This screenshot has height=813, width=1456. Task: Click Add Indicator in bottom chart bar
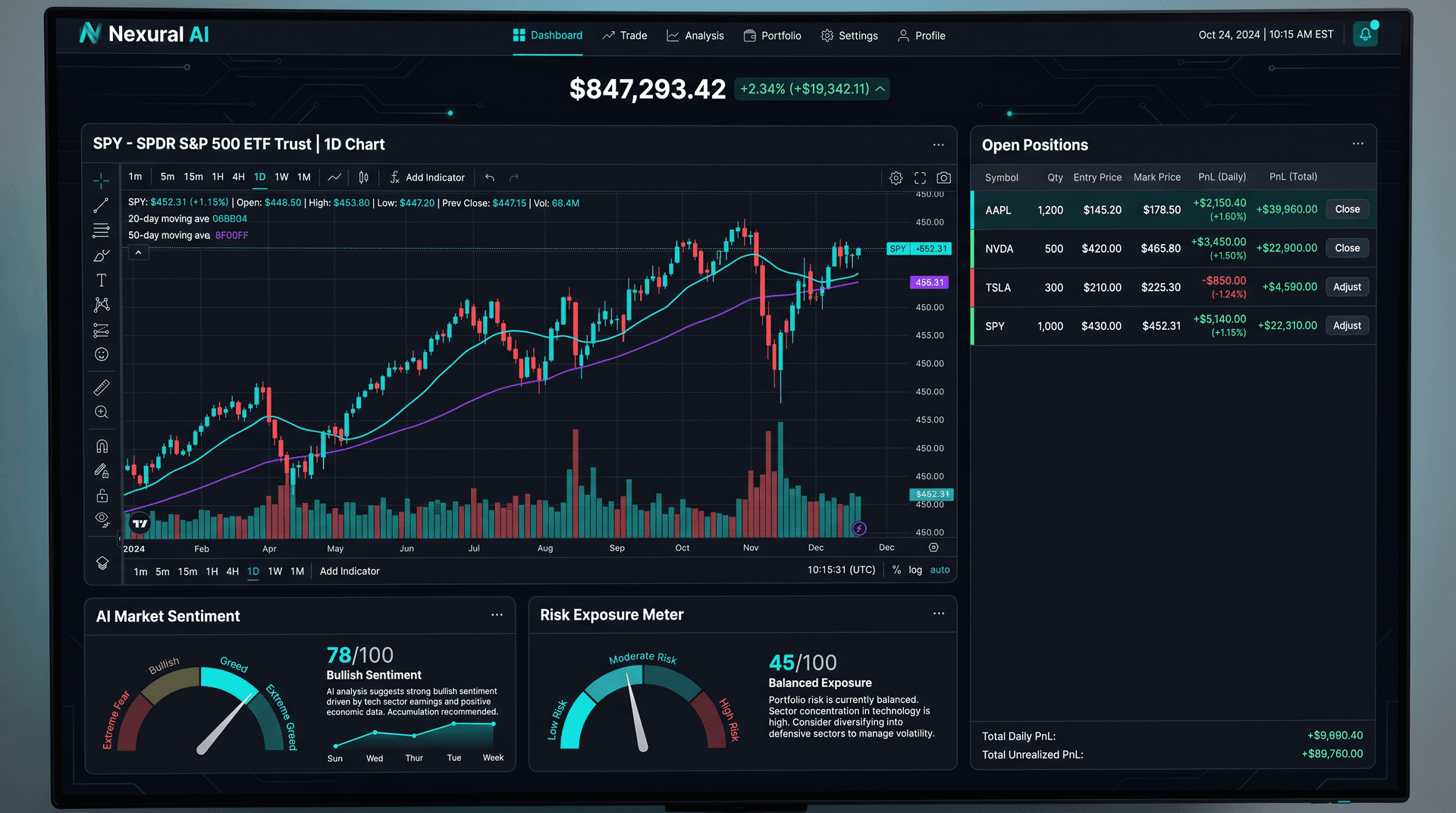click(350, 571)
